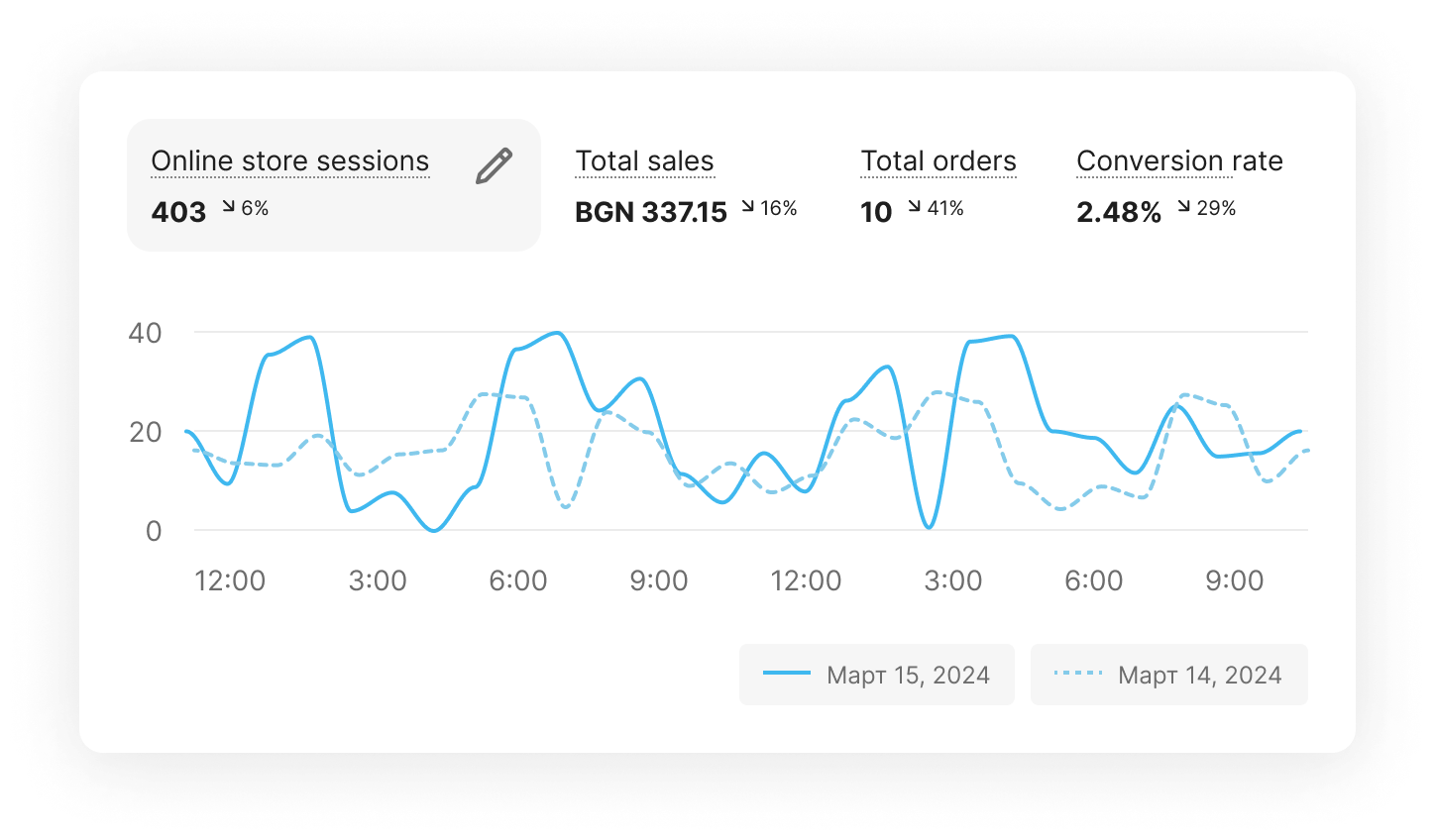Click the 10 total orders value
This screenshot has height=840, width=1435.
(x=876, y=212)
